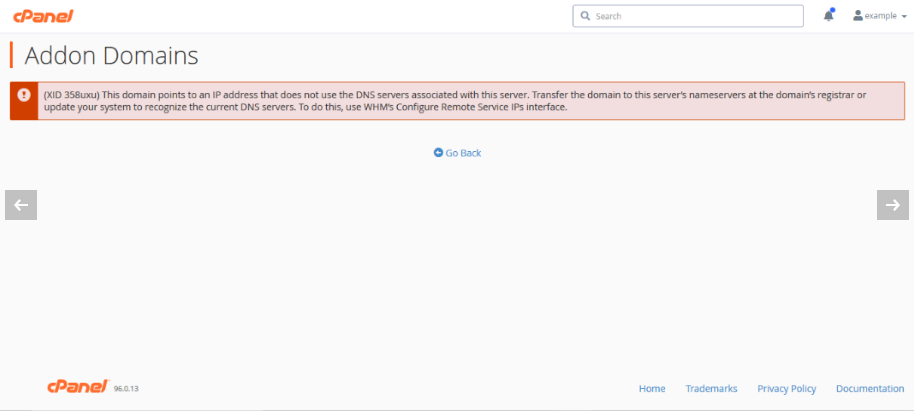The width and height of the screenshot is (914, 411).
Task: Open the Documentation footer link
Action: [870, 389]
